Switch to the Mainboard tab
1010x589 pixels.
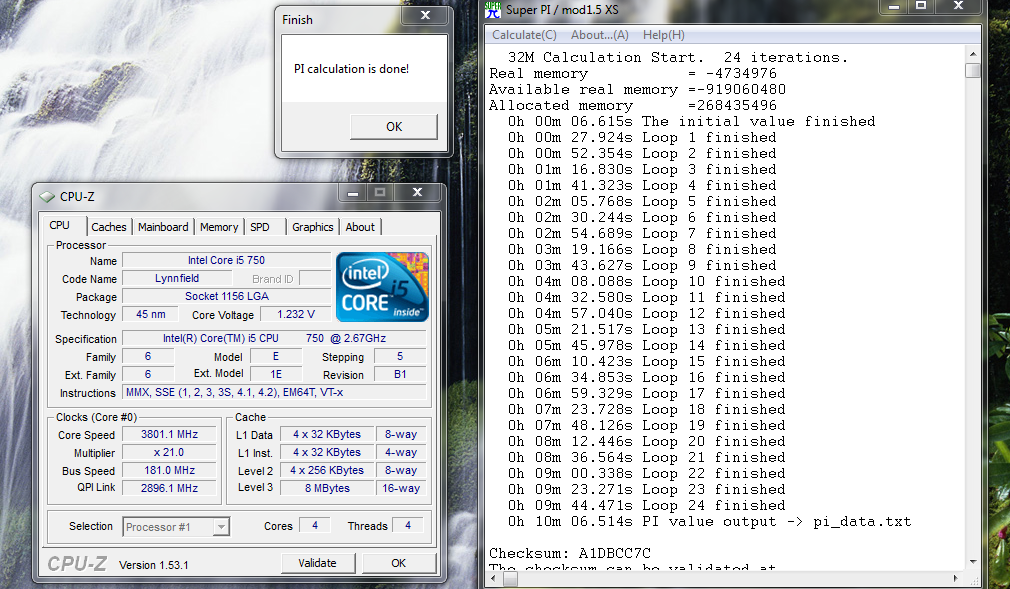(x=163, y=227)
